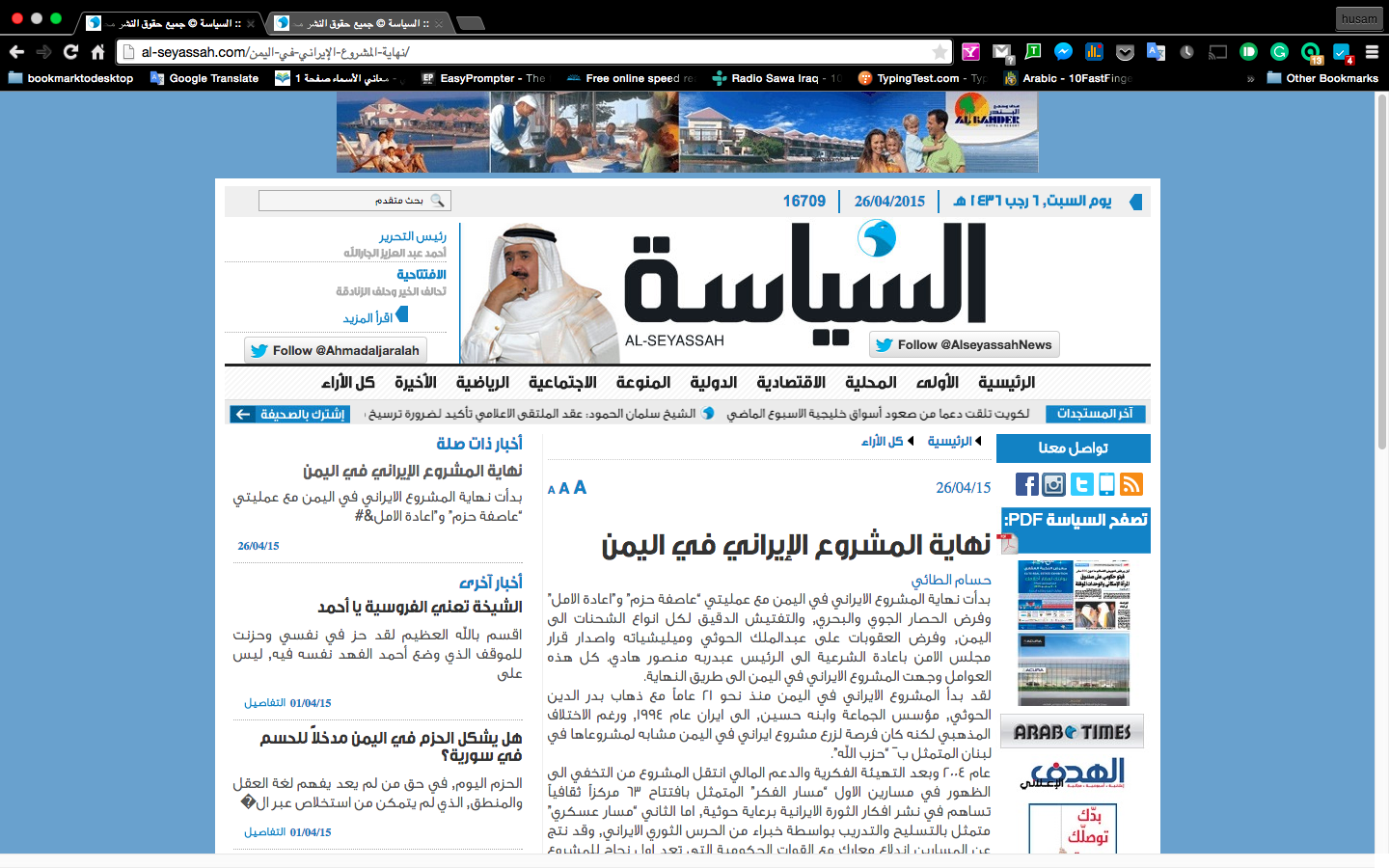
Task: Open the Arab Times logo banner
Action: coord(1072,732)
